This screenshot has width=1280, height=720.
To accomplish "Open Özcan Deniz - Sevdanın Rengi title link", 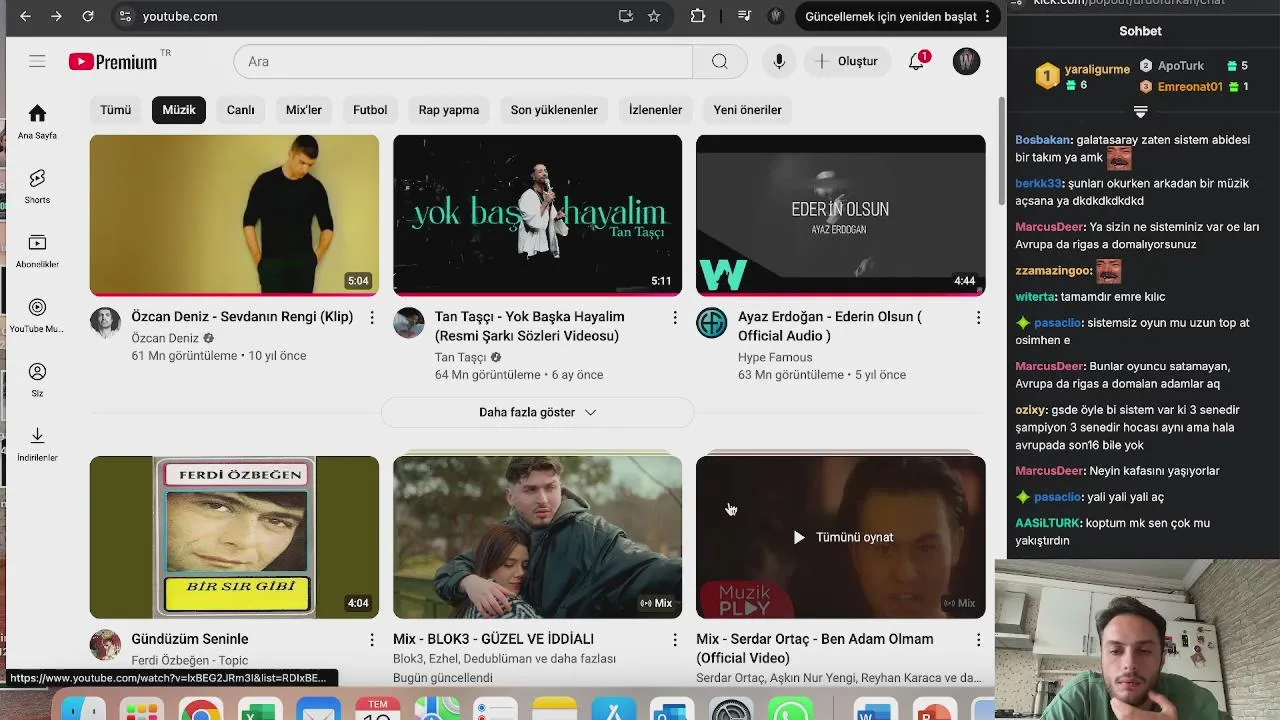I will tap(242, 317).
